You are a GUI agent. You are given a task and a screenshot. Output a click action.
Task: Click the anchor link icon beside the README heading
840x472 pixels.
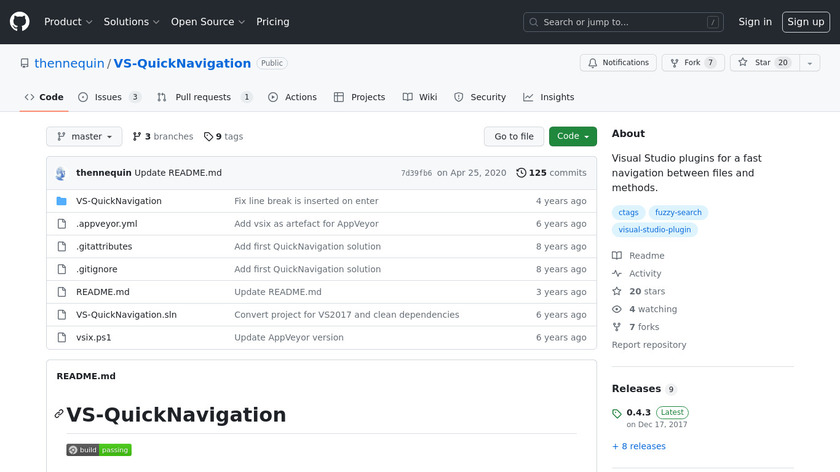[x=59, y=414]
